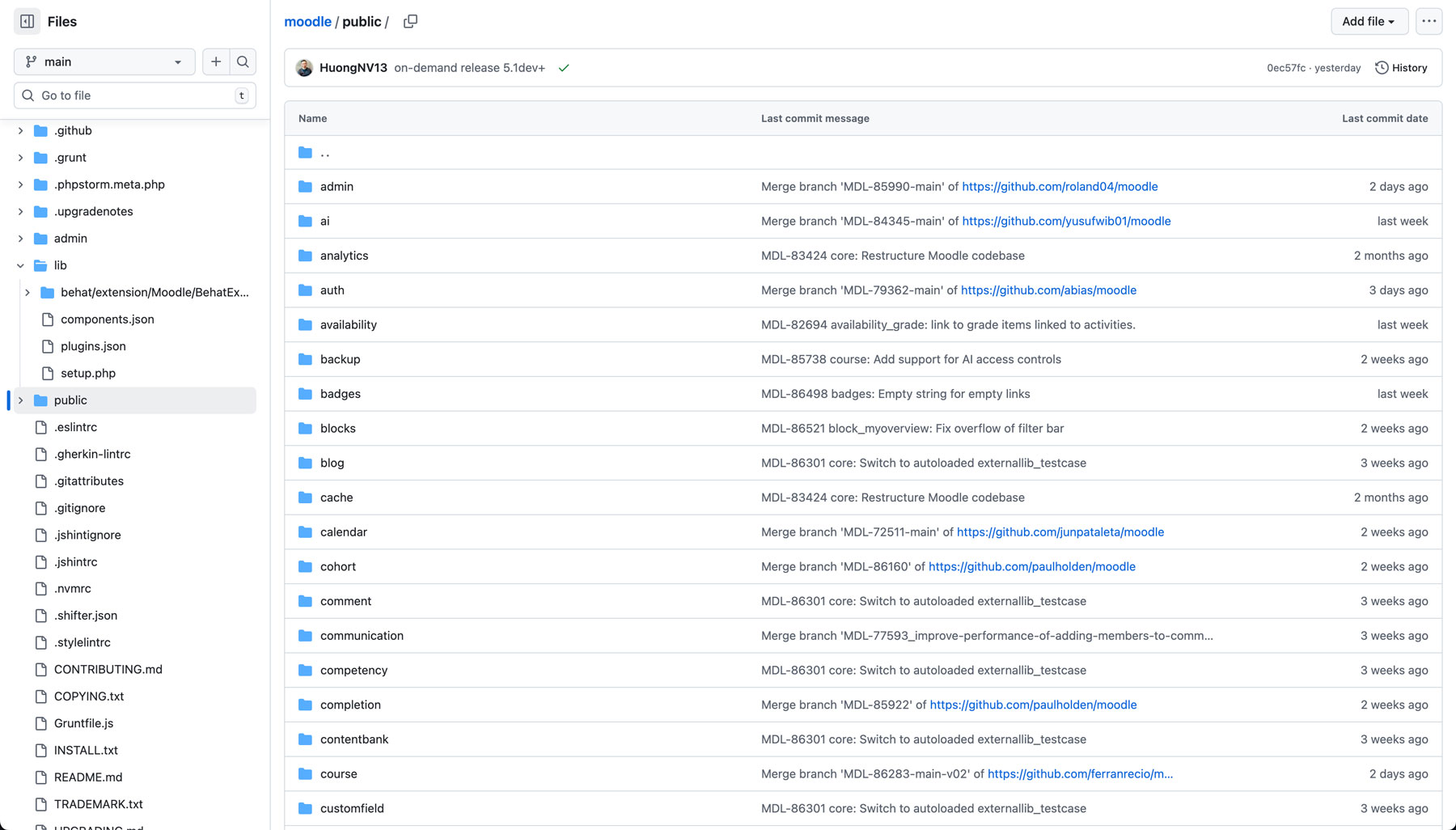Click the cache folder icon
The image size is (1456, 830).
(x=305, y=498)
